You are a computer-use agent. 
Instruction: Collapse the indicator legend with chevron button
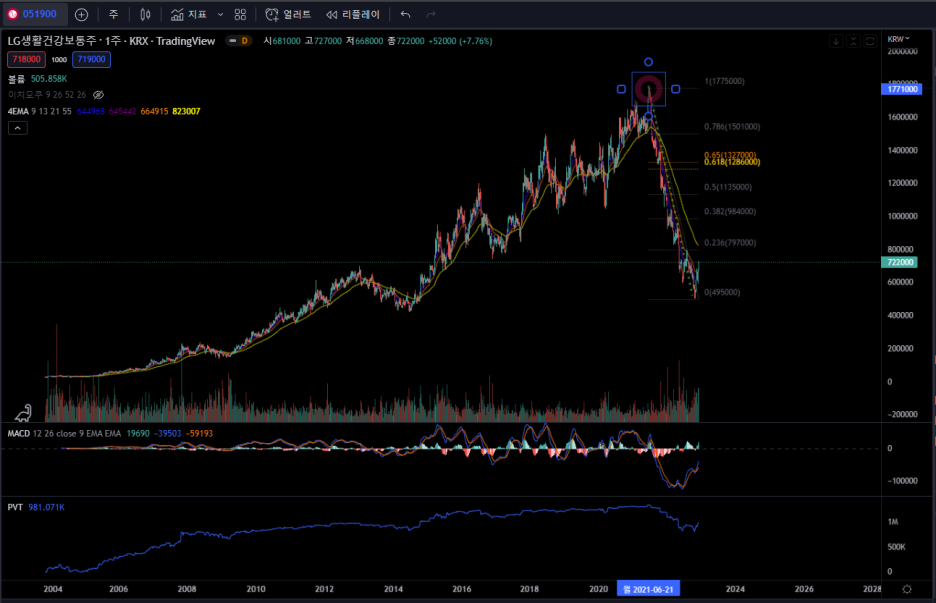tap(17, 128)
